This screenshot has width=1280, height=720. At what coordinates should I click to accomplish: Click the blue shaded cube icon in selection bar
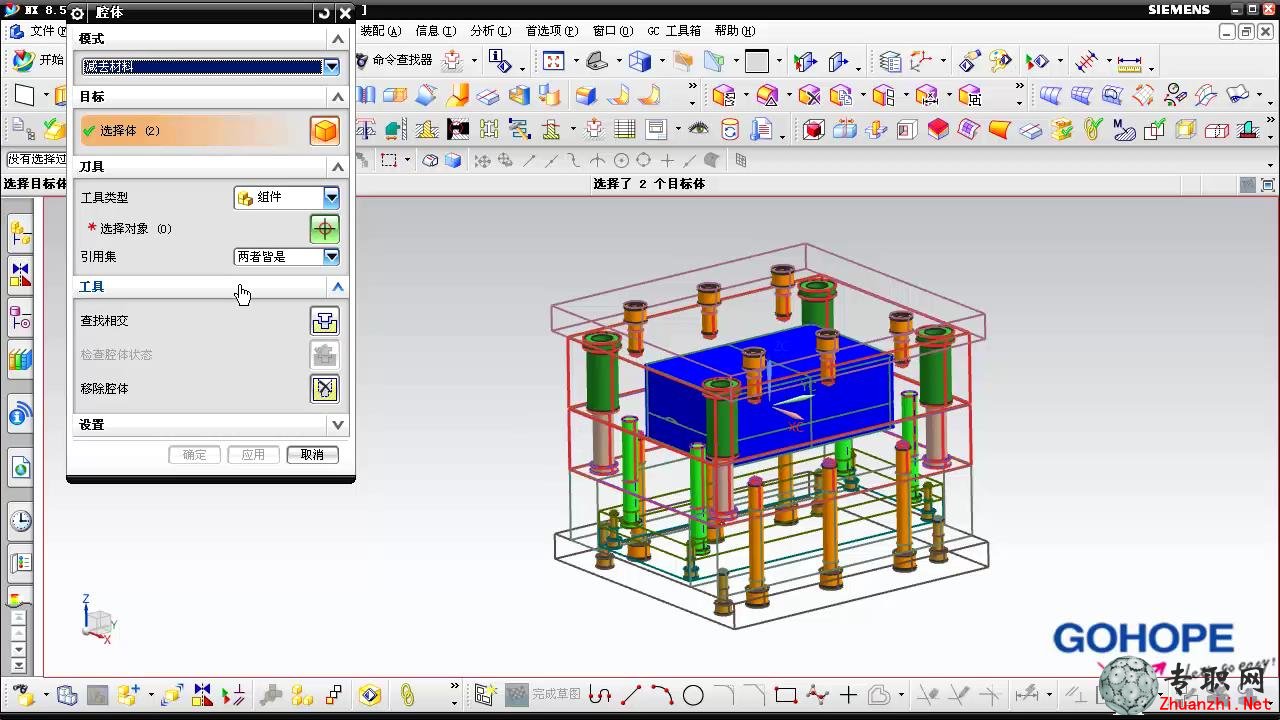coord(453,160)
